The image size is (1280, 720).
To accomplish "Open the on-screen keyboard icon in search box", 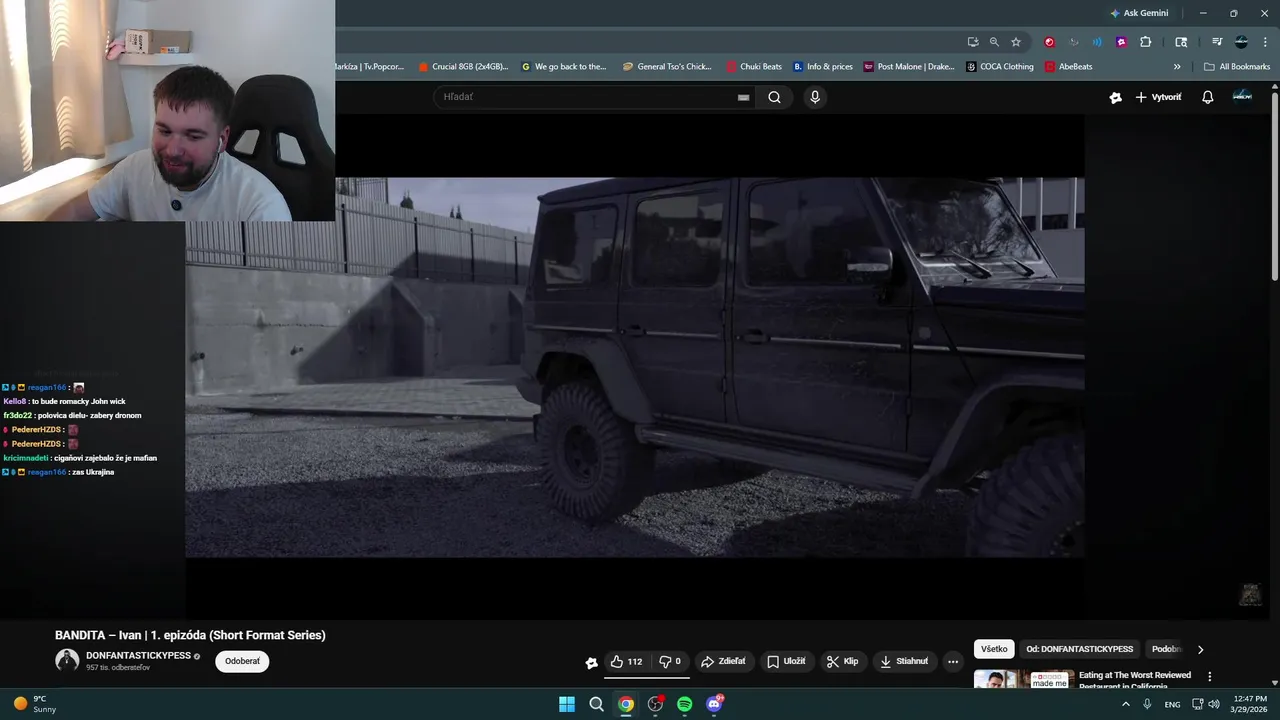I will (743, 97).
